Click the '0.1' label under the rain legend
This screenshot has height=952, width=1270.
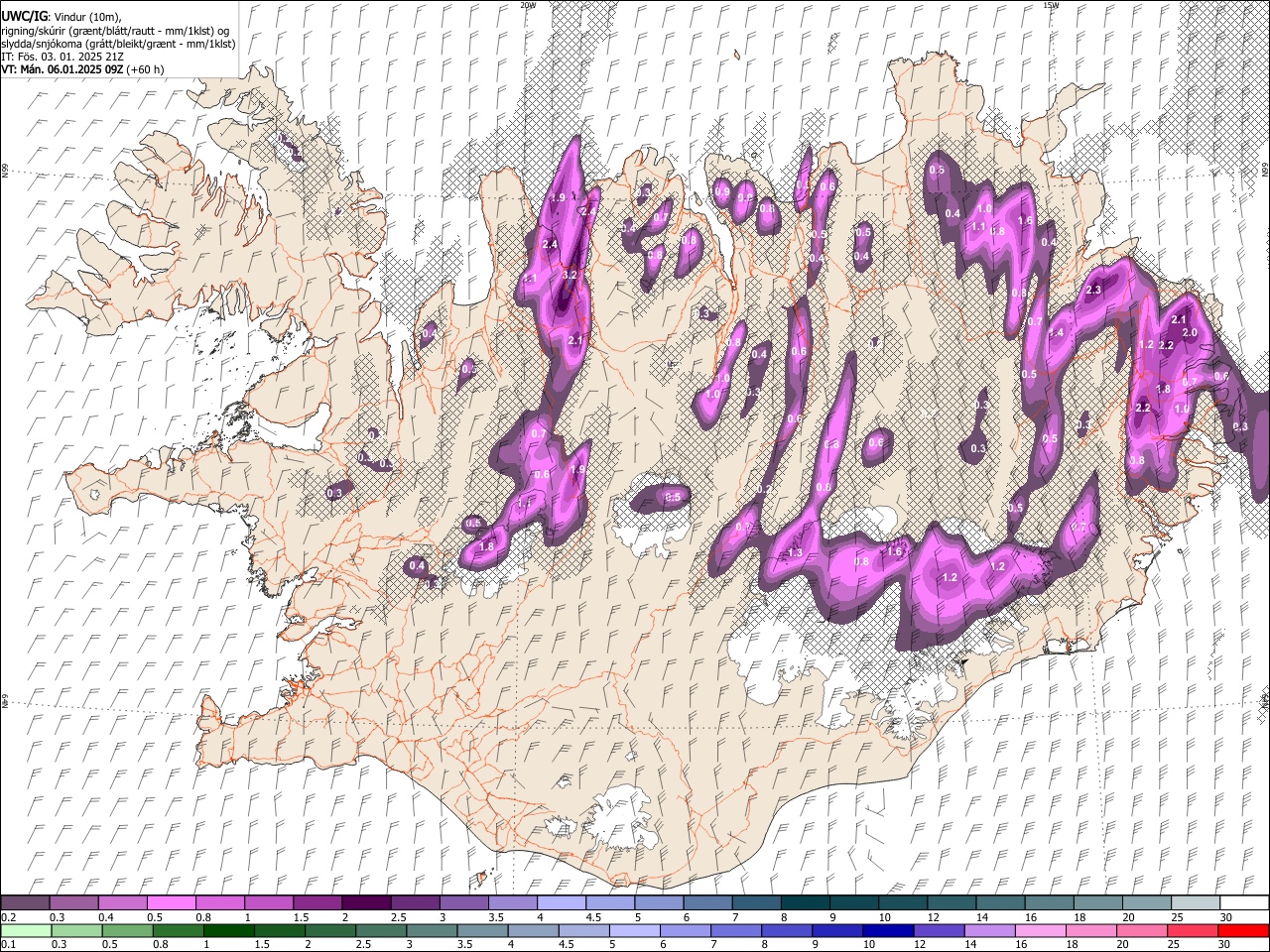tap(8, 944)
